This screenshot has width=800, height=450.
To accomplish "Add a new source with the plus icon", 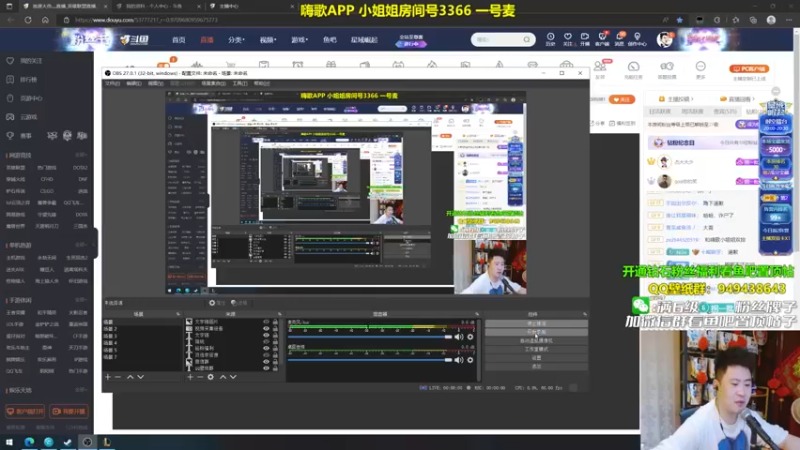I will coord(190,377).
